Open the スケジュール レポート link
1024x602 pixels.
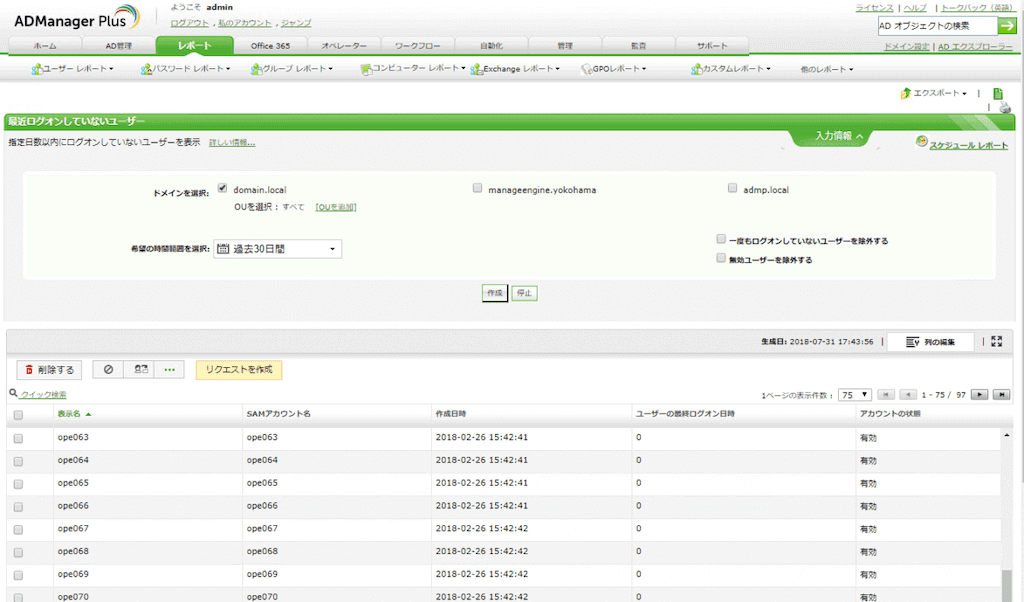[x=962, y=146]
